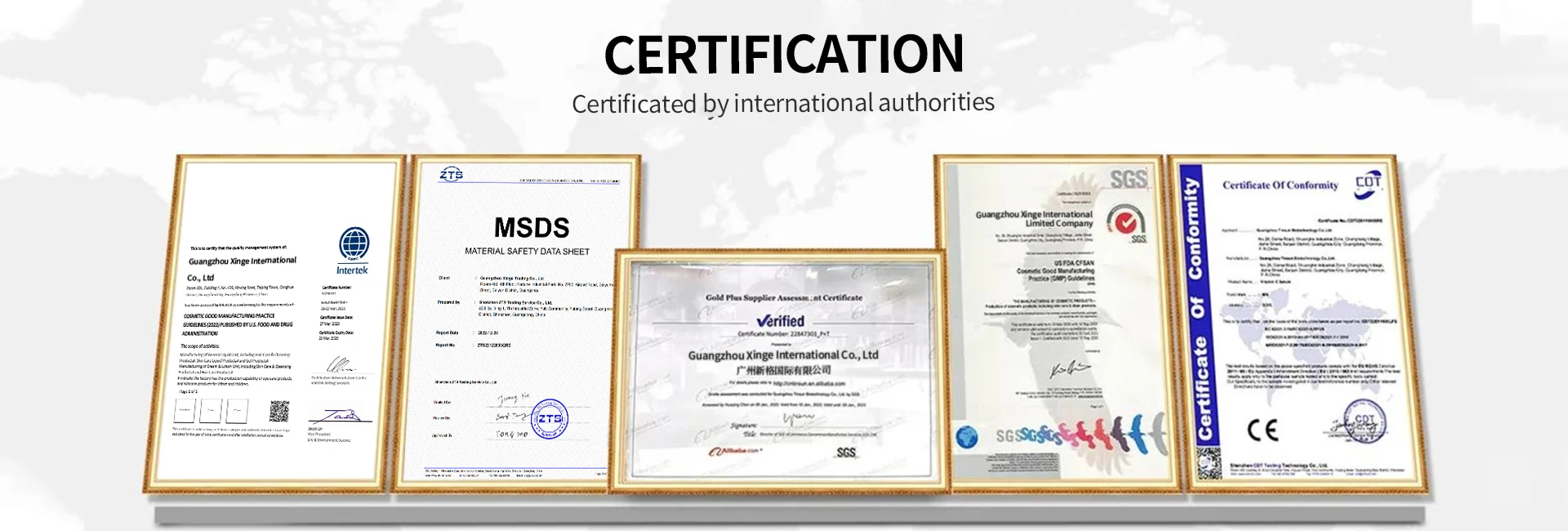Click the CE mark on the conformity certificate
Screen dimensions: 1568x531
1263,430
